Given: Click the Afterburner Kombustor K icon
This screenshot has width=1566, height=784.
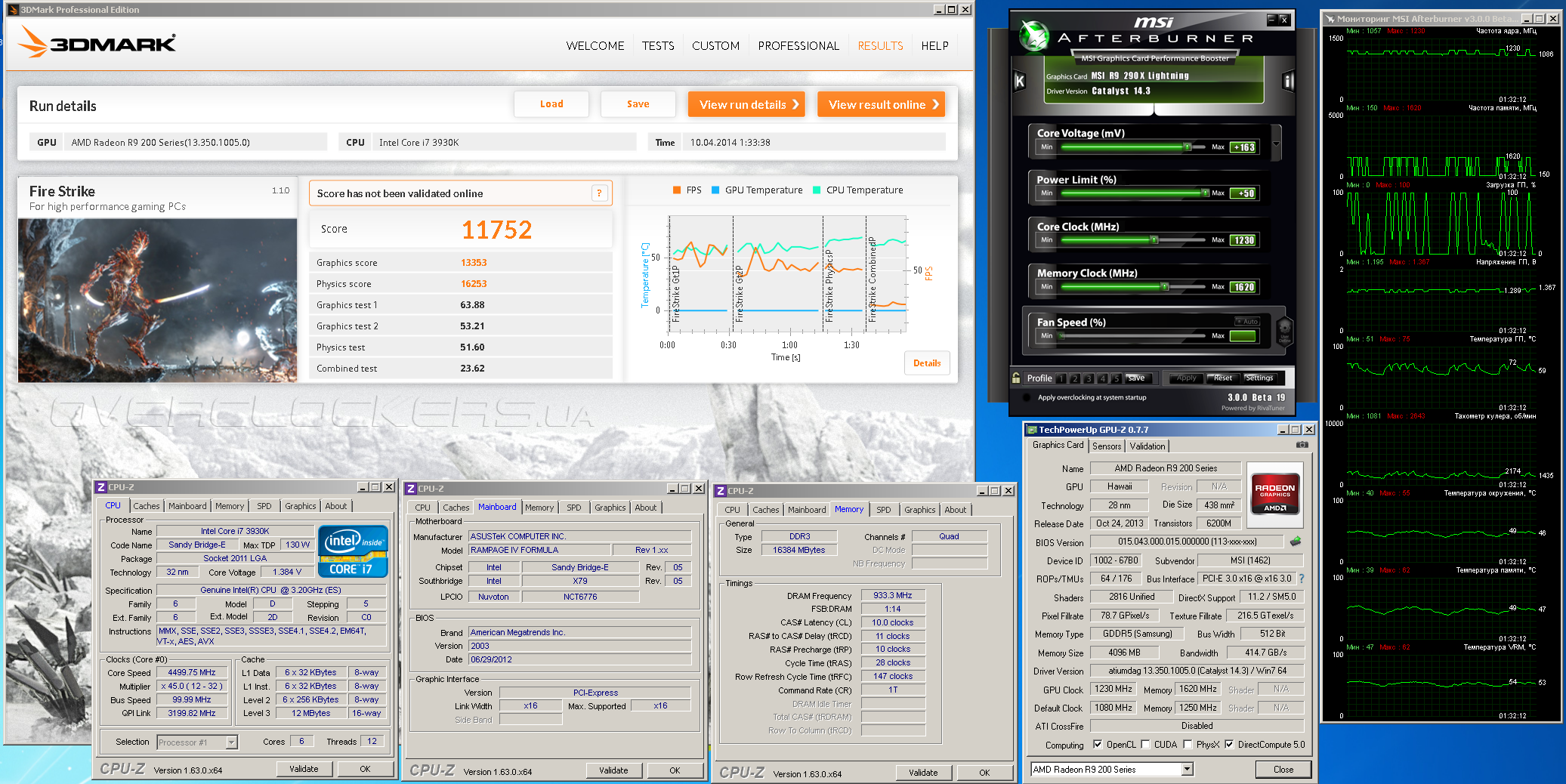Looking at the screenshot, I should pyautogui.click(x=1019, y=81).
